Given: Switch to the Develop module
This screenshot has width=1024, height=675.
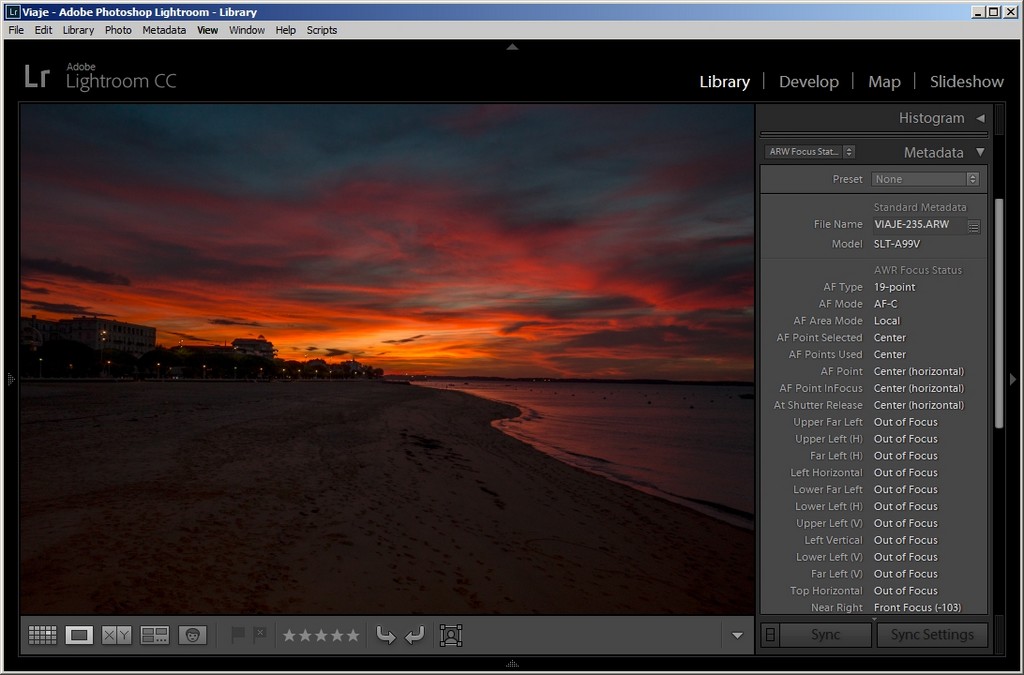Looking at the screenshot, I should [x=808, y=82].
